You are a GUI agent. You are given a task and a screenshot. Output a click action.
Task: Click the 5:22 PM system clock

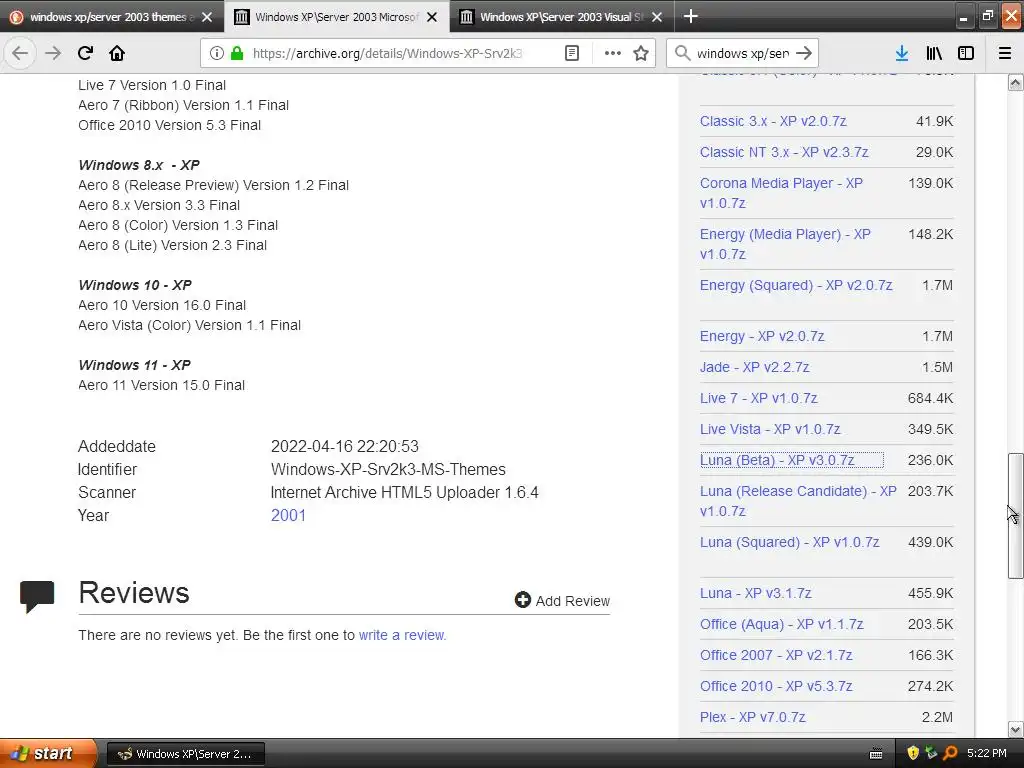(987, 753)
